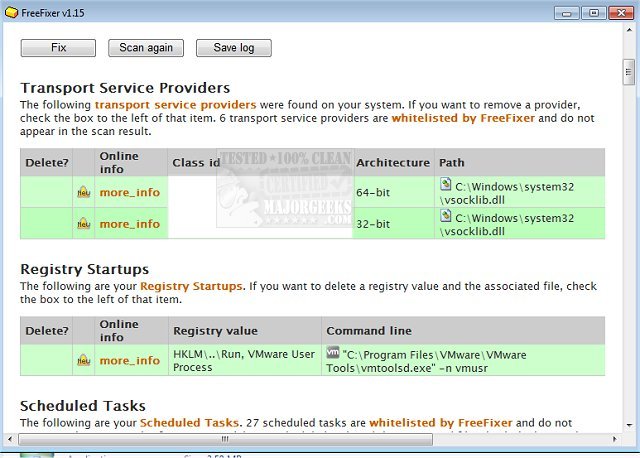Click the new badge icon in VMware row

pyautogui.click(x=84, y=360)
